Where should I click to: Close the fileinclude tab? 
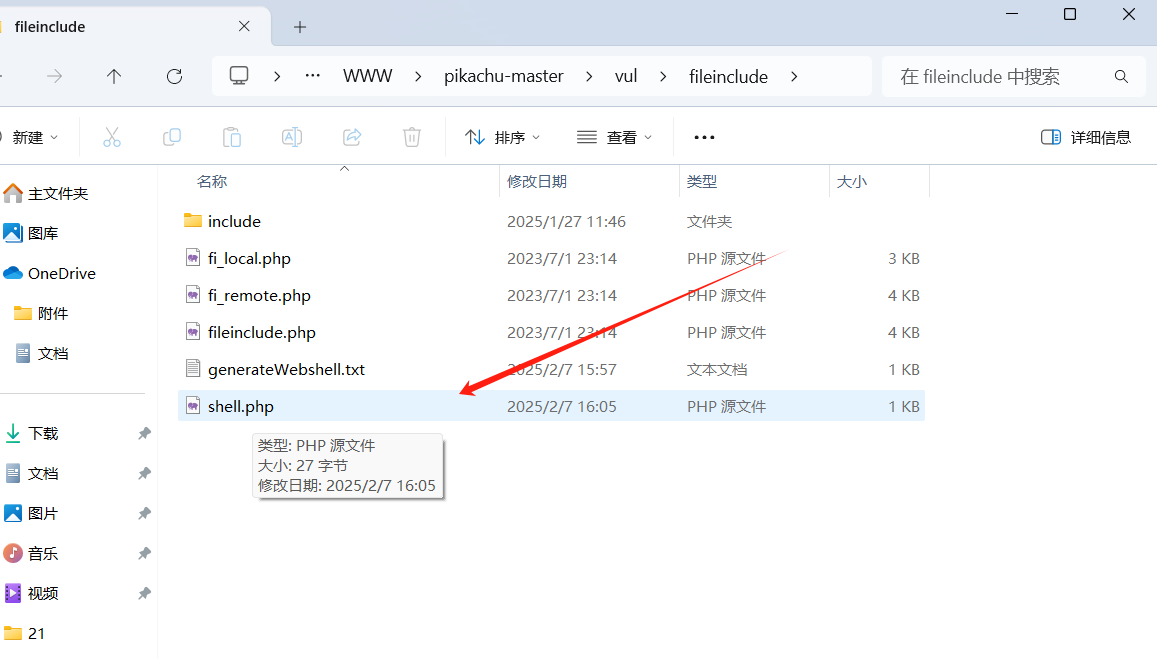pos(244,27)
